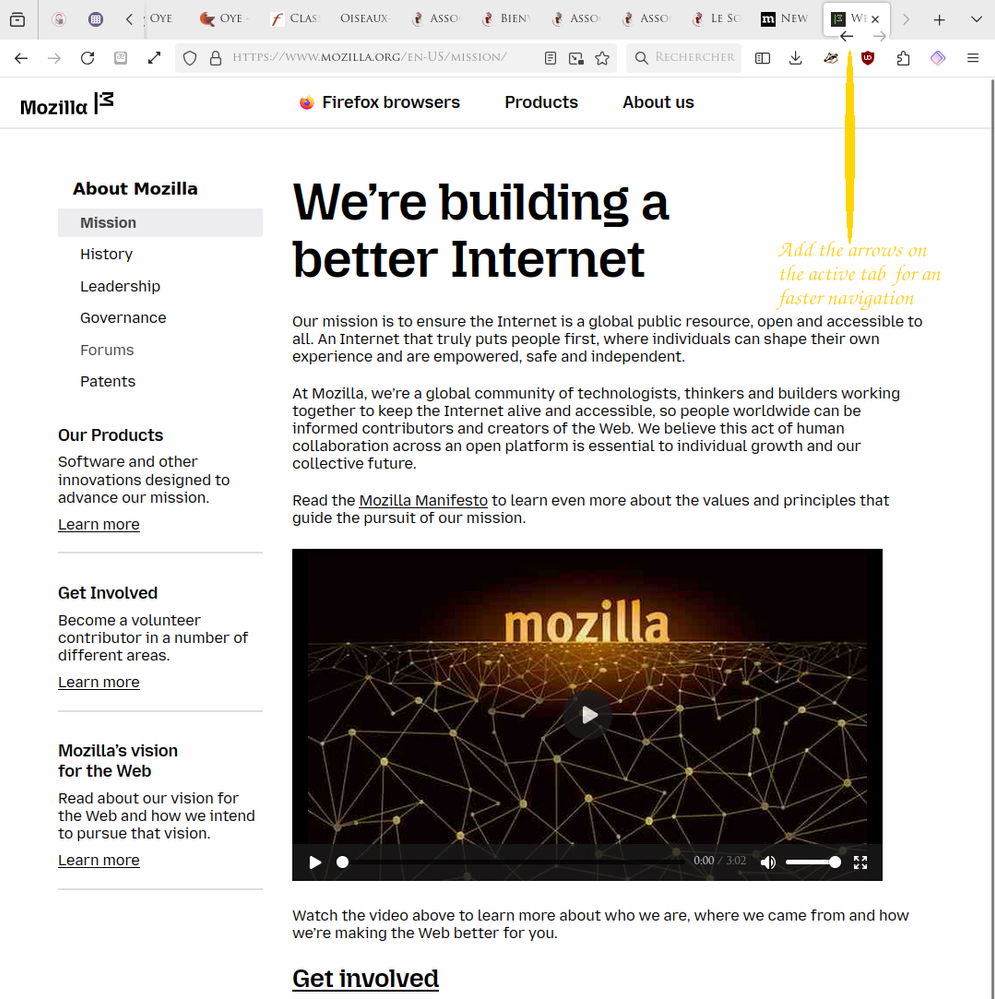This screenshot has height=999, width=995.
Task: Reload the page with the refresh icon
Action: 87,58
